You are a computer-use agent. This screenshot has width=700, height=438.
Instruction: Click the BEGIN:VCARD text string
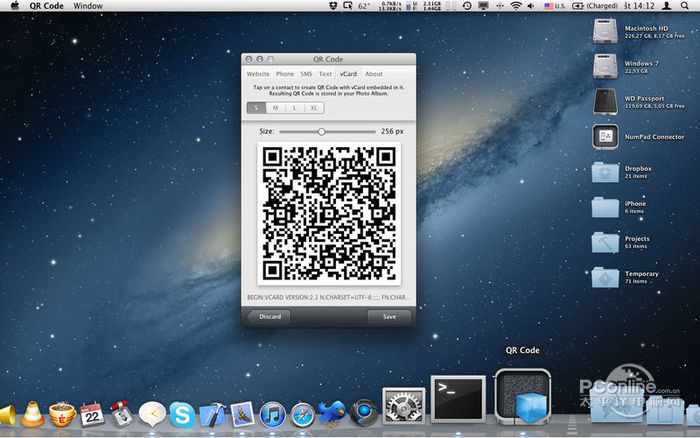point(326,297)
